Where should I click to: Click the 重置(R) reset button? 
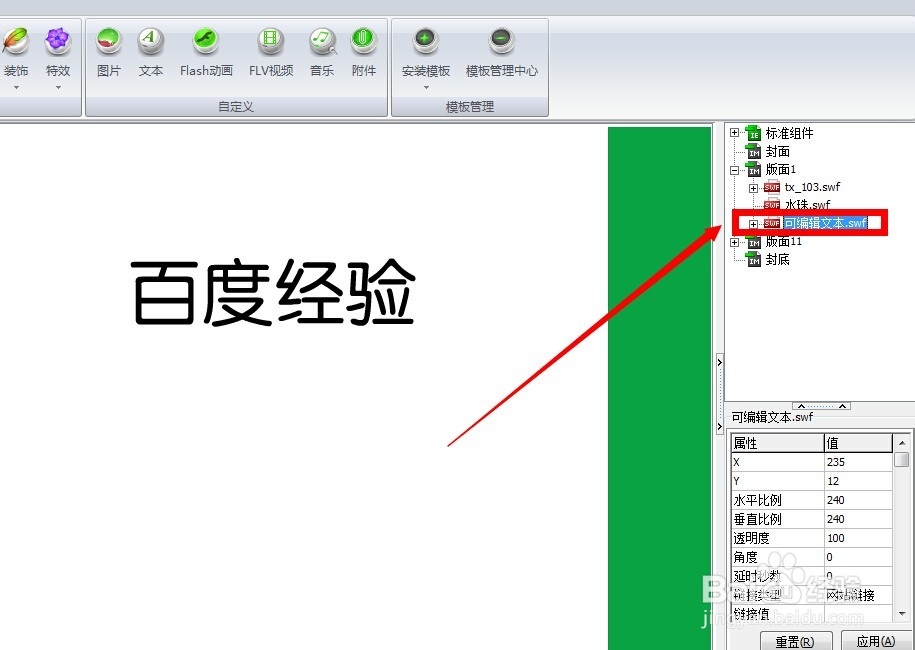tap(795, 641)
